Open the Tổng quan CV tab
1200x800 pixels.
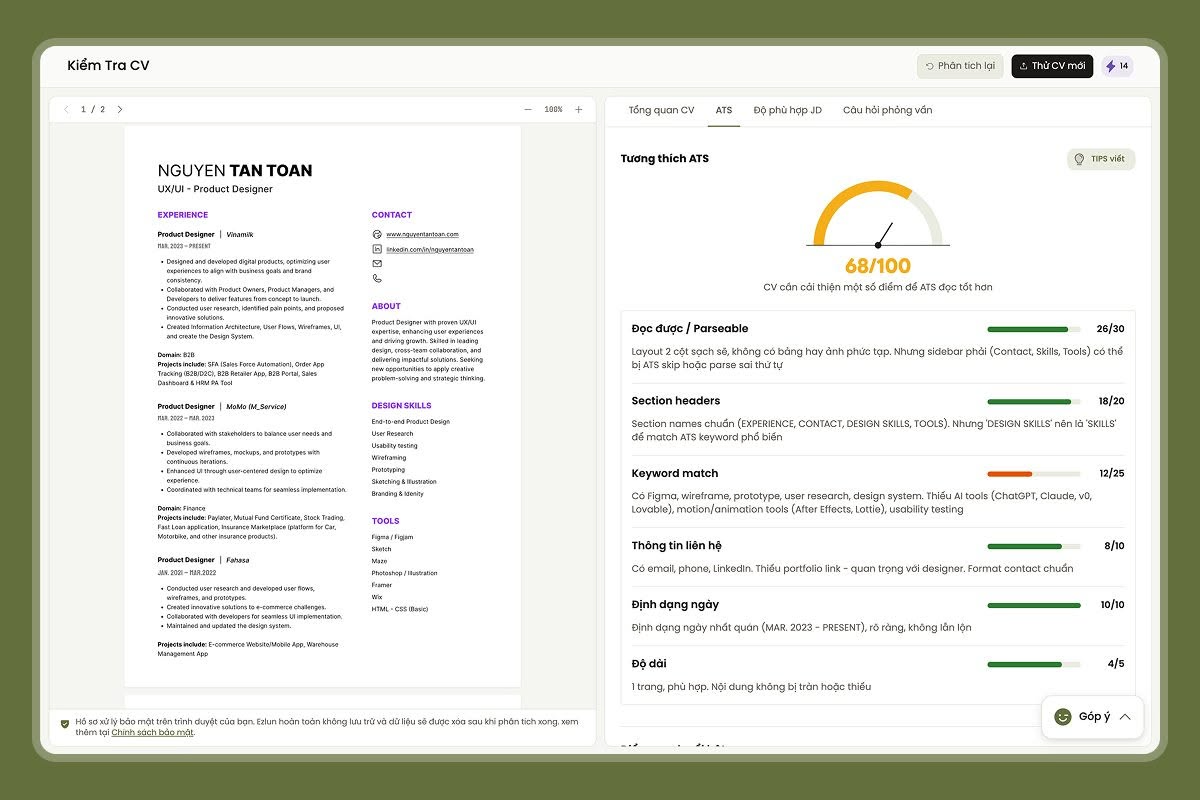661,110
